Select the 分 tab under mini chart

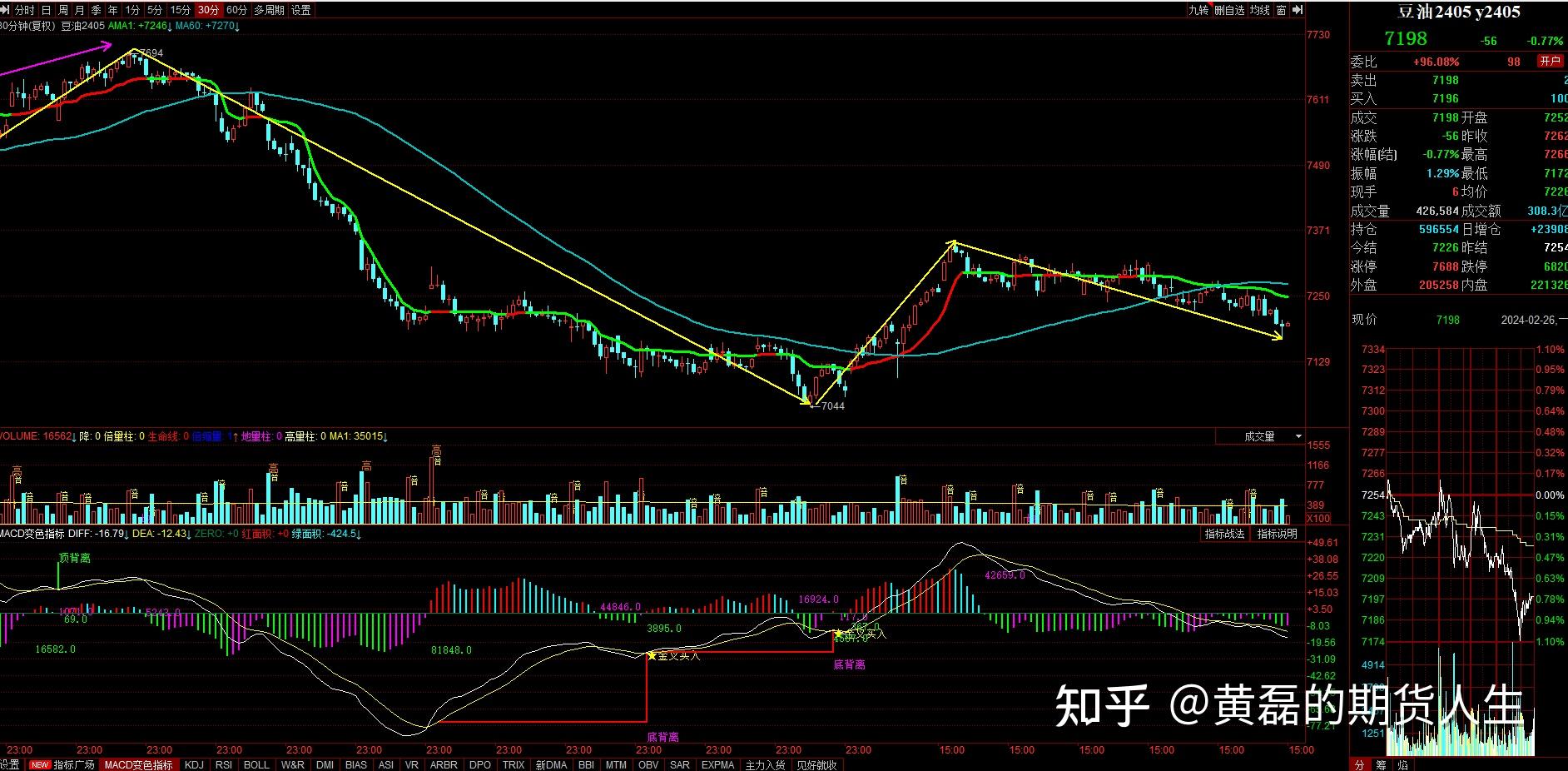coord(1359,764)
